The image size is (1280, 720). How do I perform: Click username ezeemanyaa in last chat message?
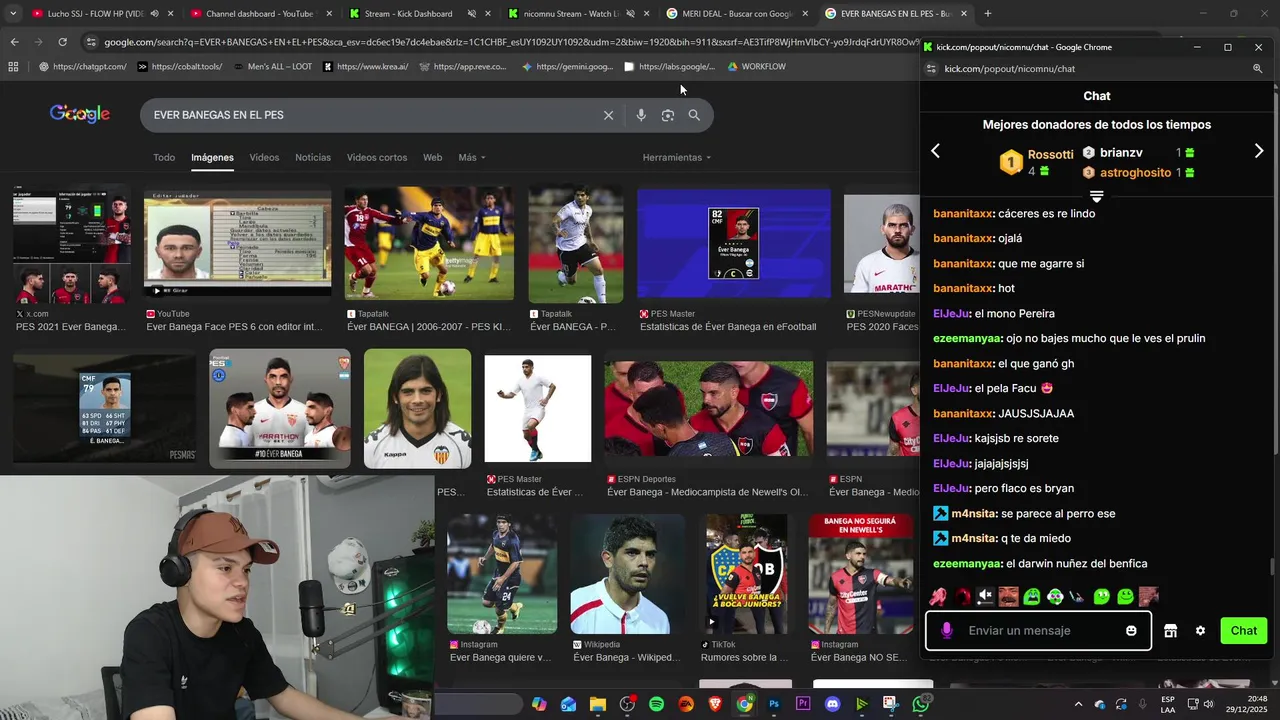(967, 564)
